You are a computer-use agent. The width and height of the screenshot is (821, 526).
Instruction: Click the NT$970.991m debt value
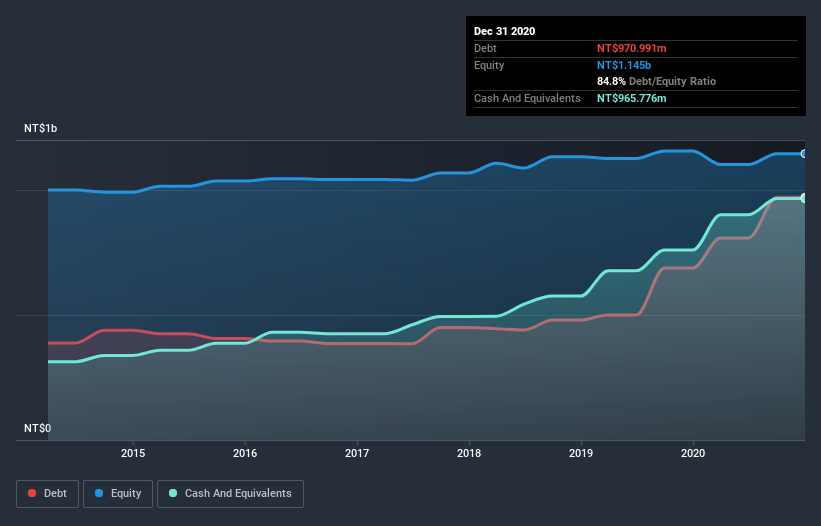point(631,48)
